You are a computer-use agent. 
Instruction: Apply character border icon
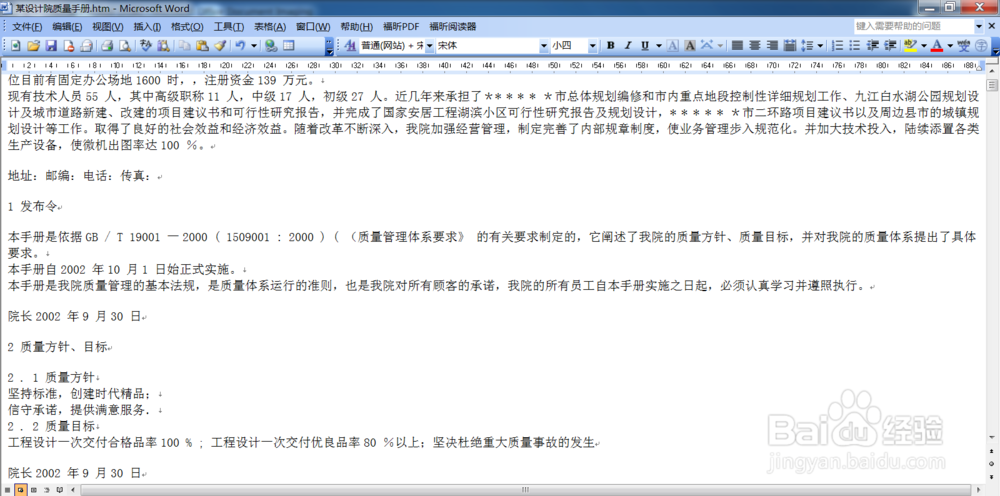pos(673,45)
